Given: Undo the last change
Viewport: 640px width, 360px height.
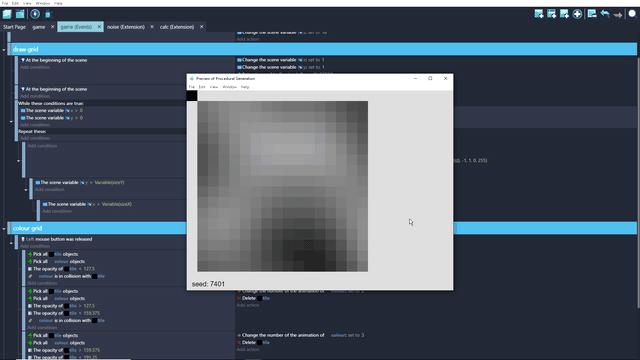Looking at the screenshot, I should coord(605,14).
